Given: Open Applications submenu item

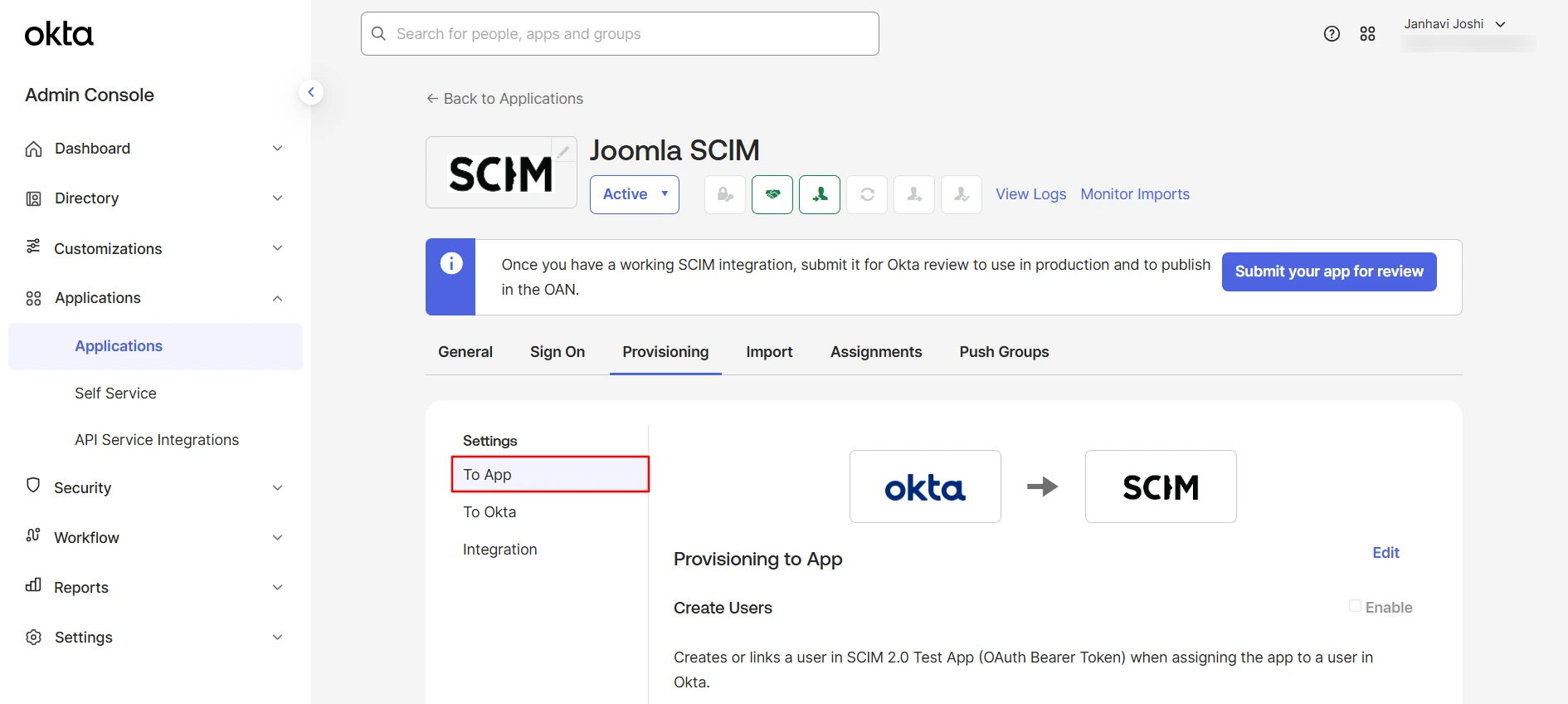Looking at the screenshot, I should coord(155,346).
